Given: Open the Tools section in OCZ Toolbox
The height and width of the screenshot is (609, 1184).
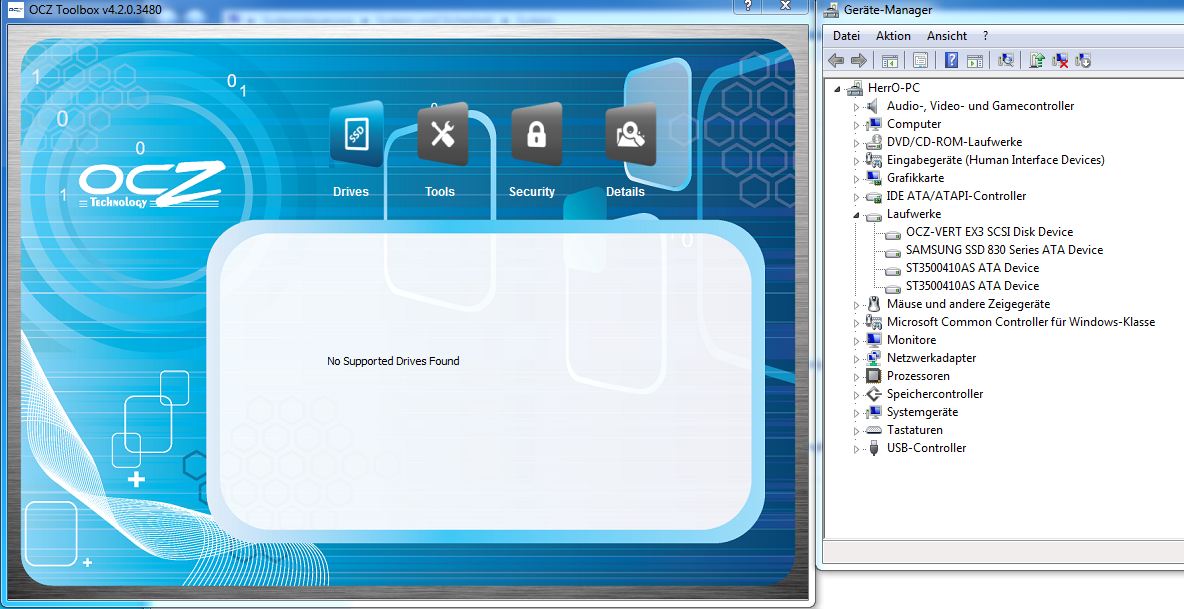Looking at the screenshot, I should coord(442,135).
